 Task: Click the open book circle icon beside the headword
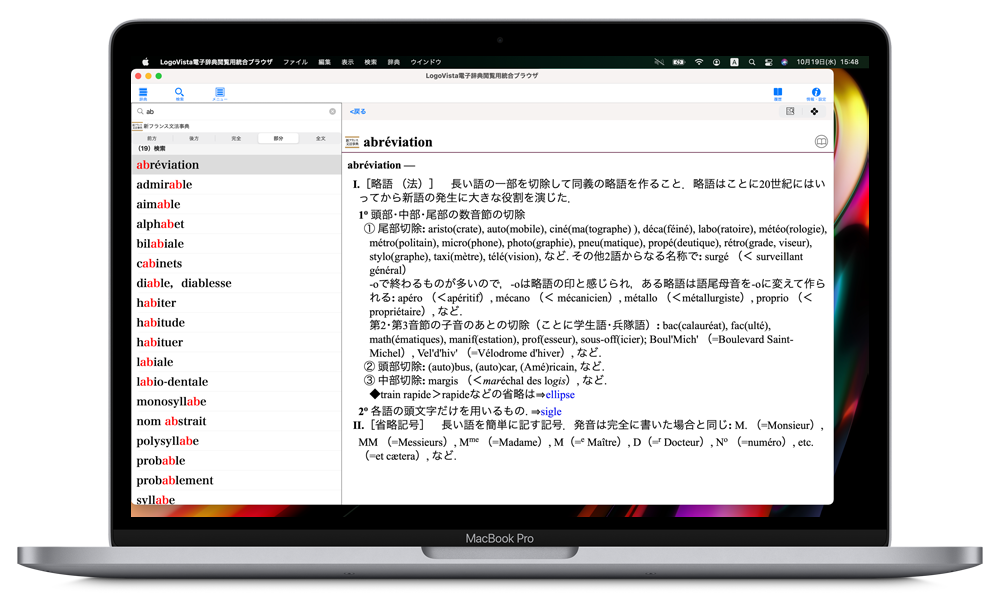tap(821, 142)
